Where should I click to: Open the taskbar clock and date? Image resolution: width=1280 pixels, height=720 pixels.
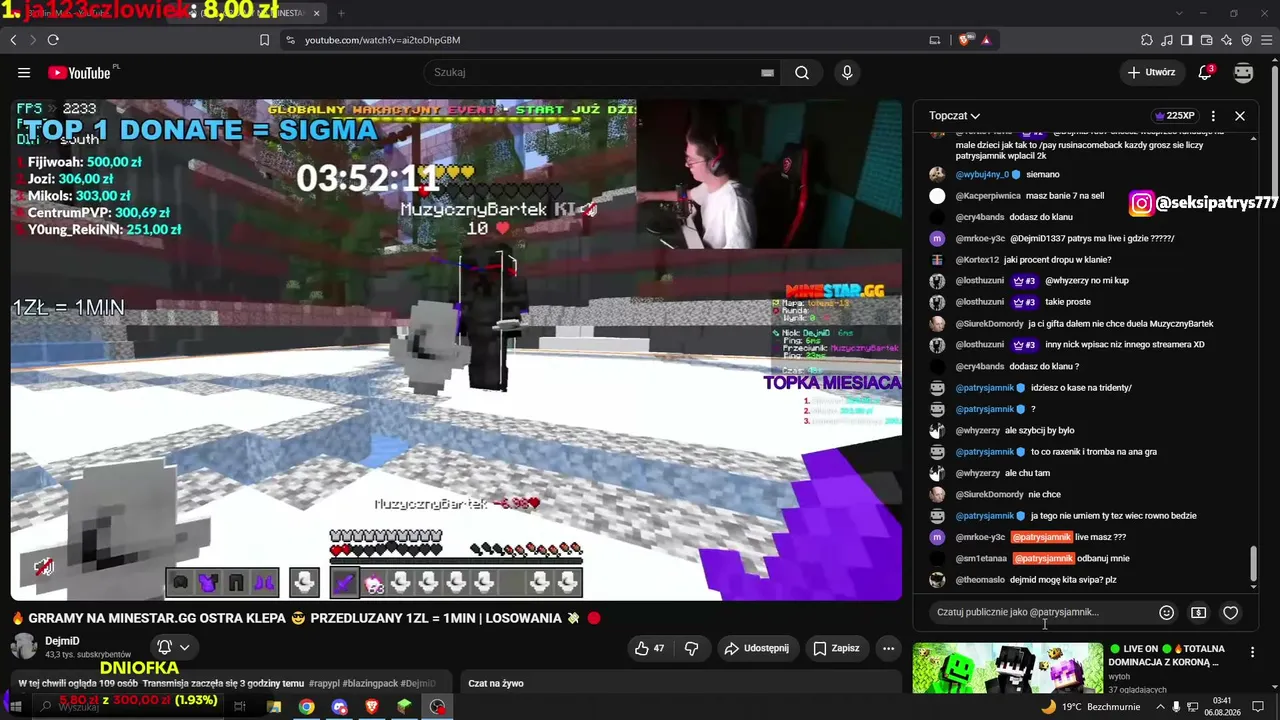[x=1221, y=707]
